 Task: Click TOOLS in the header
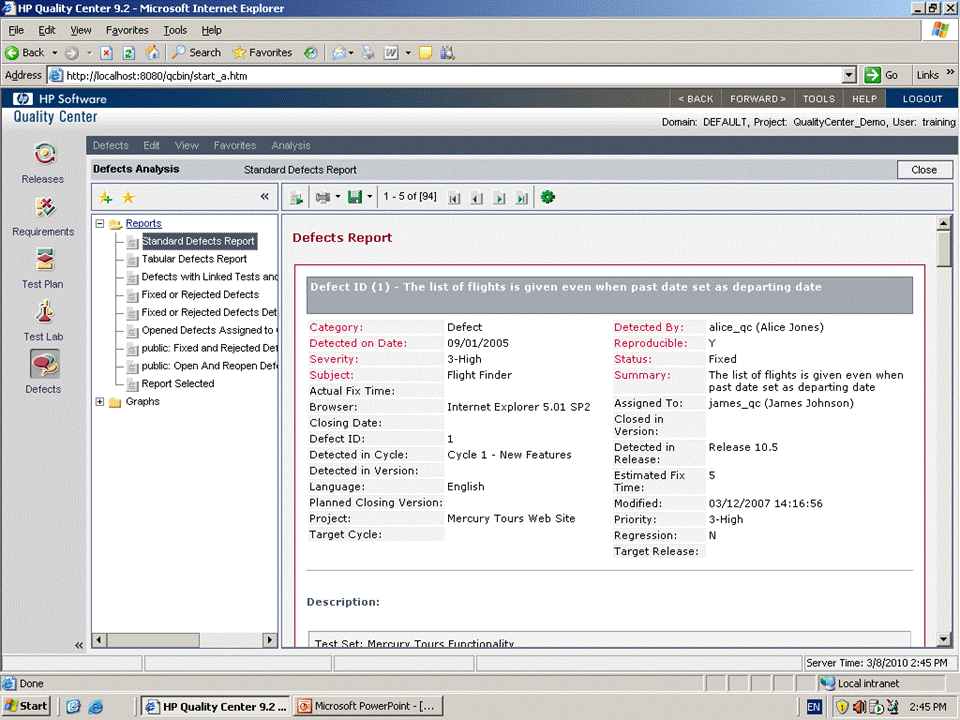tap(819, 99)
